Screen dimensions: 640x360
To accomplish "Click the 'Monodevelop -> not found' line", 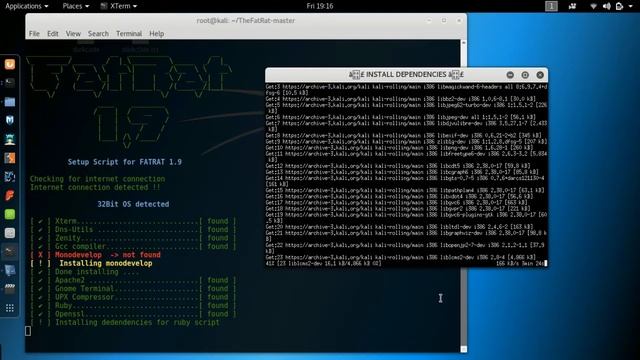I will tap(96, 255).
